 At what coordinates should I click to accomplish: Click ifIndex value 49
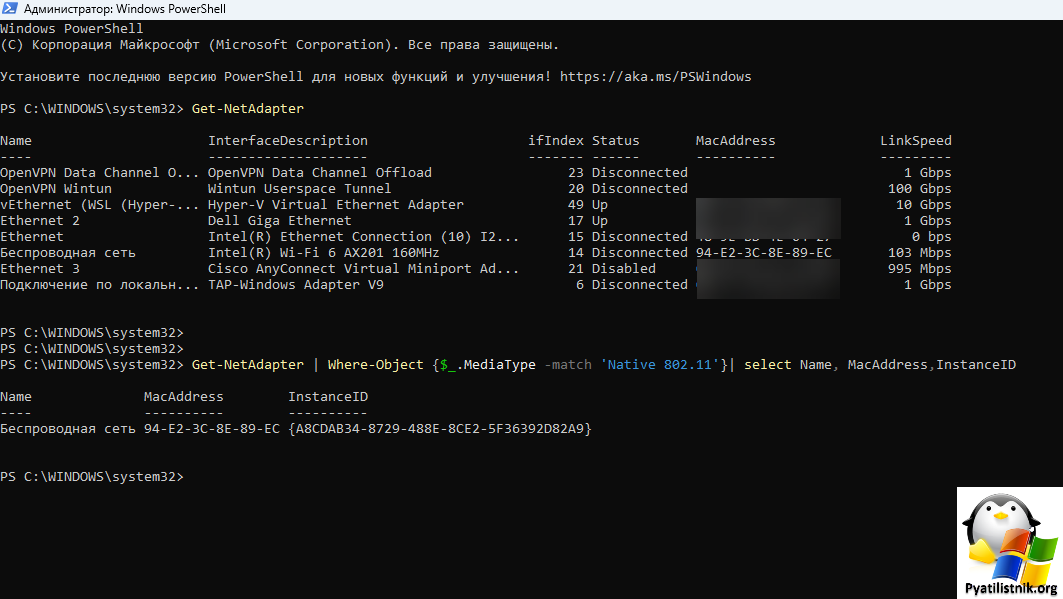tap(576, 205)
